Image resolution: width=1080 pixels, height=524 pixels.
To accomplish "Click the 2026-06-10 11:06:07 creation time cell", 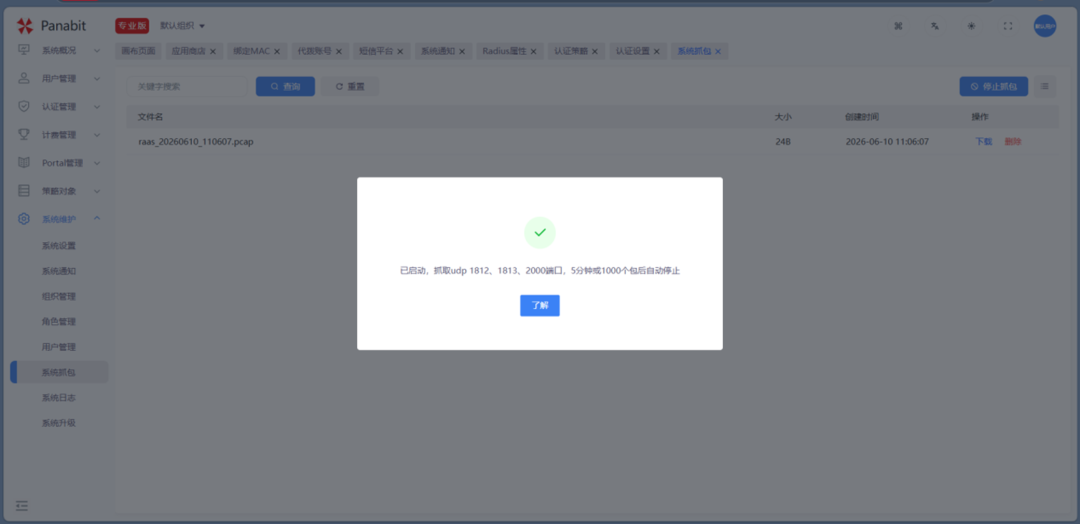I will [887, 142].
